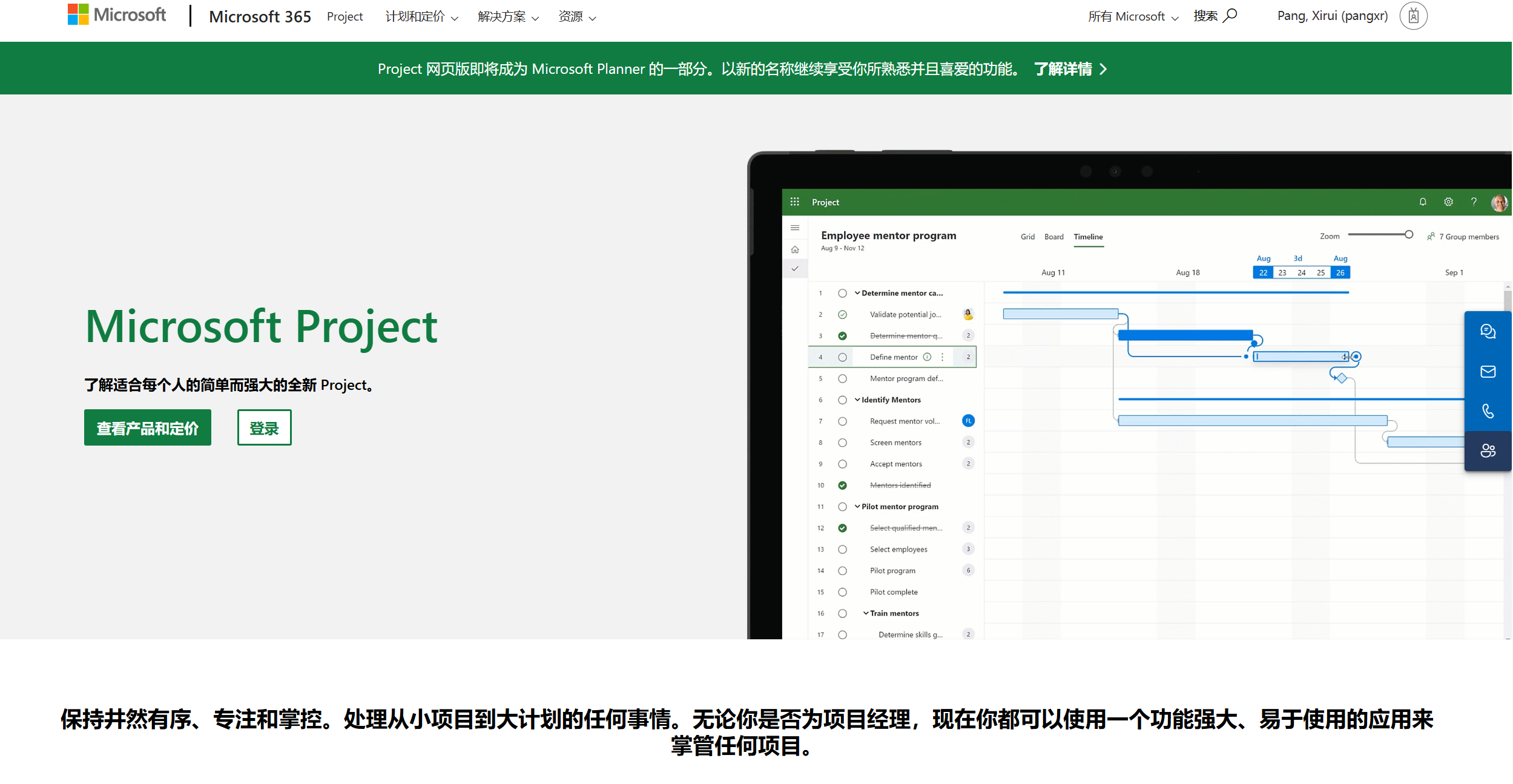Uncheck completed Mentors identified task
This screenshot has height=784, width=1513.
coord(842,485)
